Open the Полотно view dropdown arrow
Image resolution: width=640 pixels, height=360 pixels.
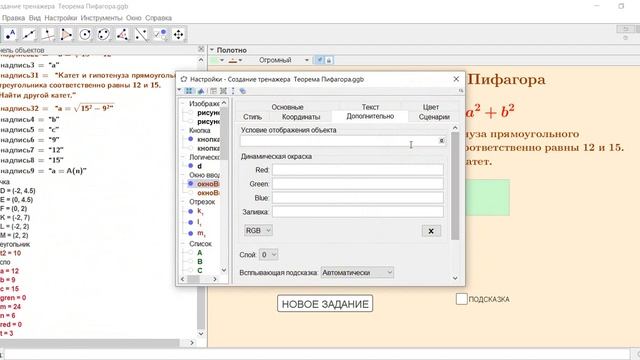coord(212,50)
